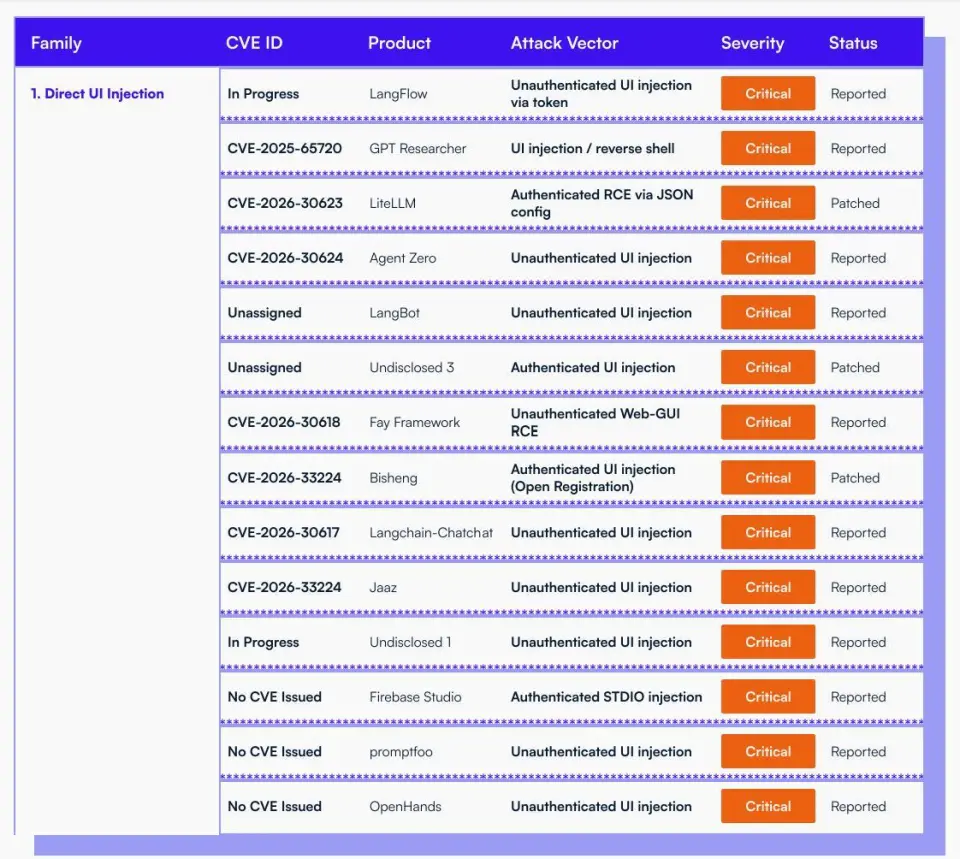
Task: Click the Attack Vector column header
Action: 564,43
